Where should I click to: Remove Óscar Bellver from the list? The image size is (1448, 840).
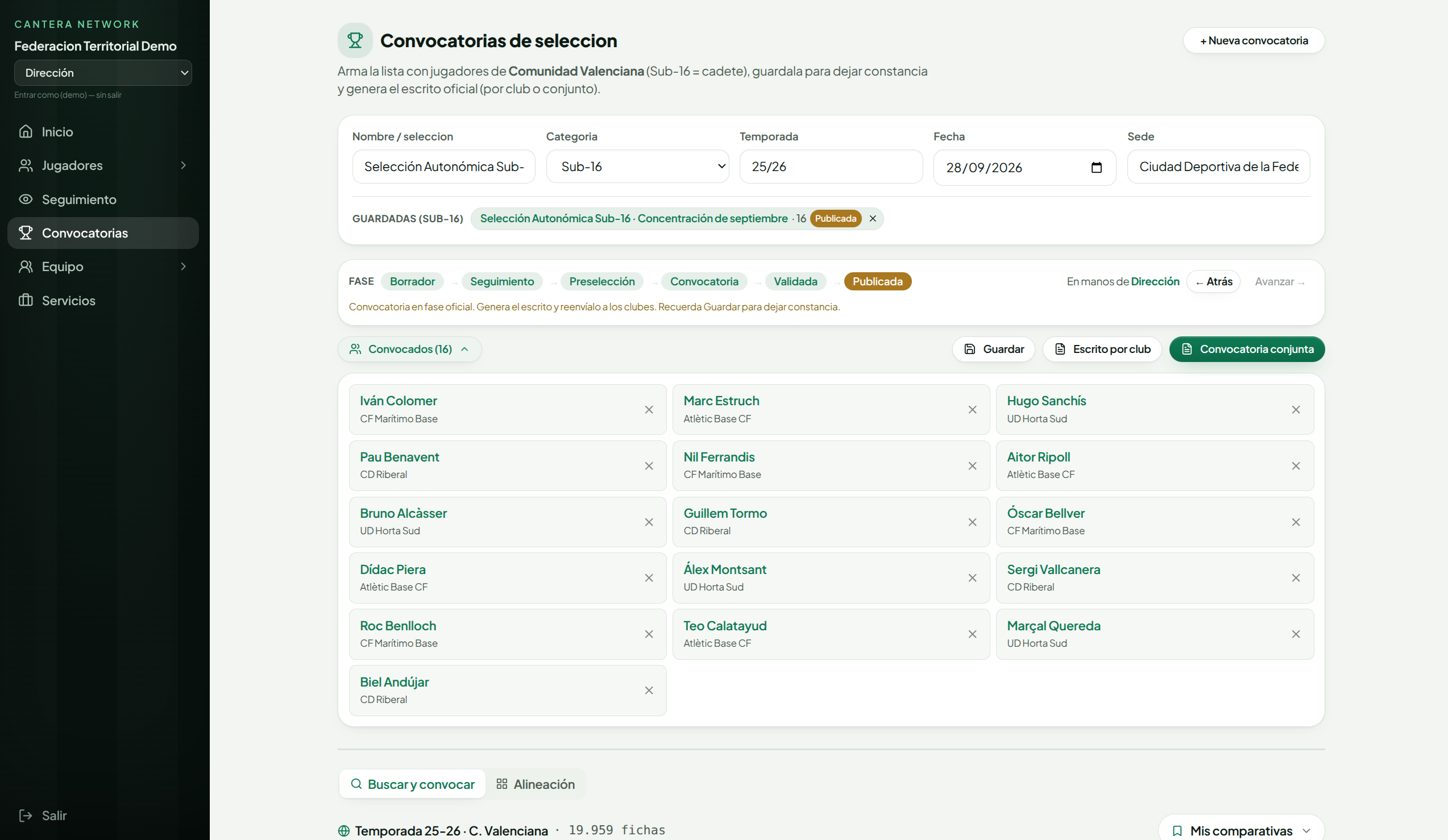click(1296, 522)
